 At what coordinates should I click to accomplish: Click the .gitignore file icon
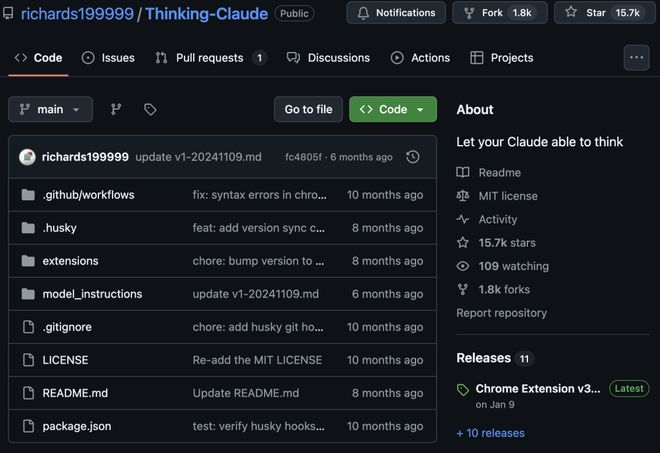(x=28, y=327)
